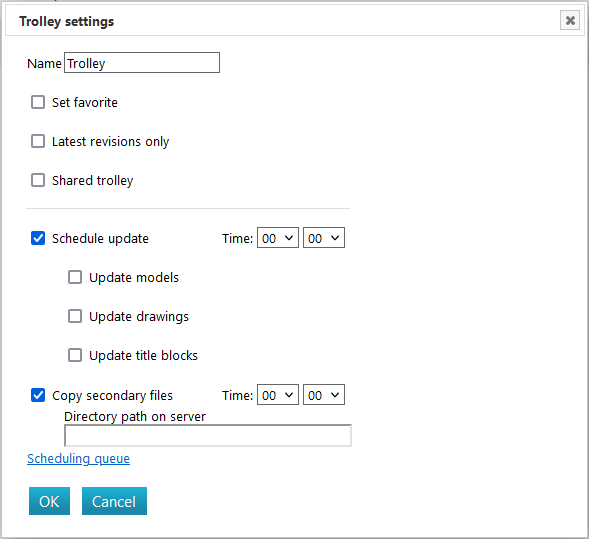This screenshot has width=589, height=539.
Task: Disable Copy secondary files checkbox
Action: point(38,395)
